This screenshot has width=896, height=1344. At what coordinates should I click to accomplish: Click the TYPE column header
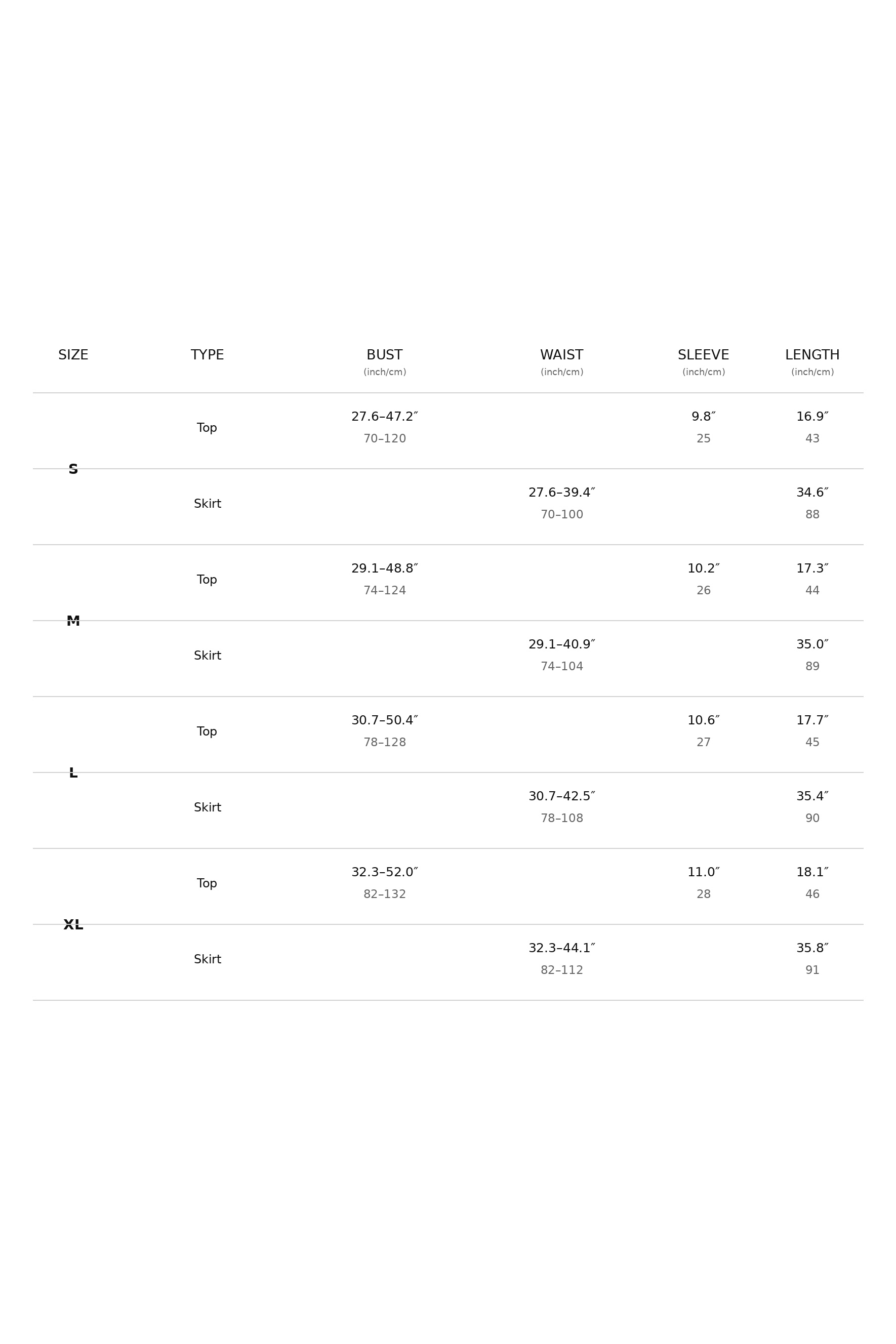208,355
